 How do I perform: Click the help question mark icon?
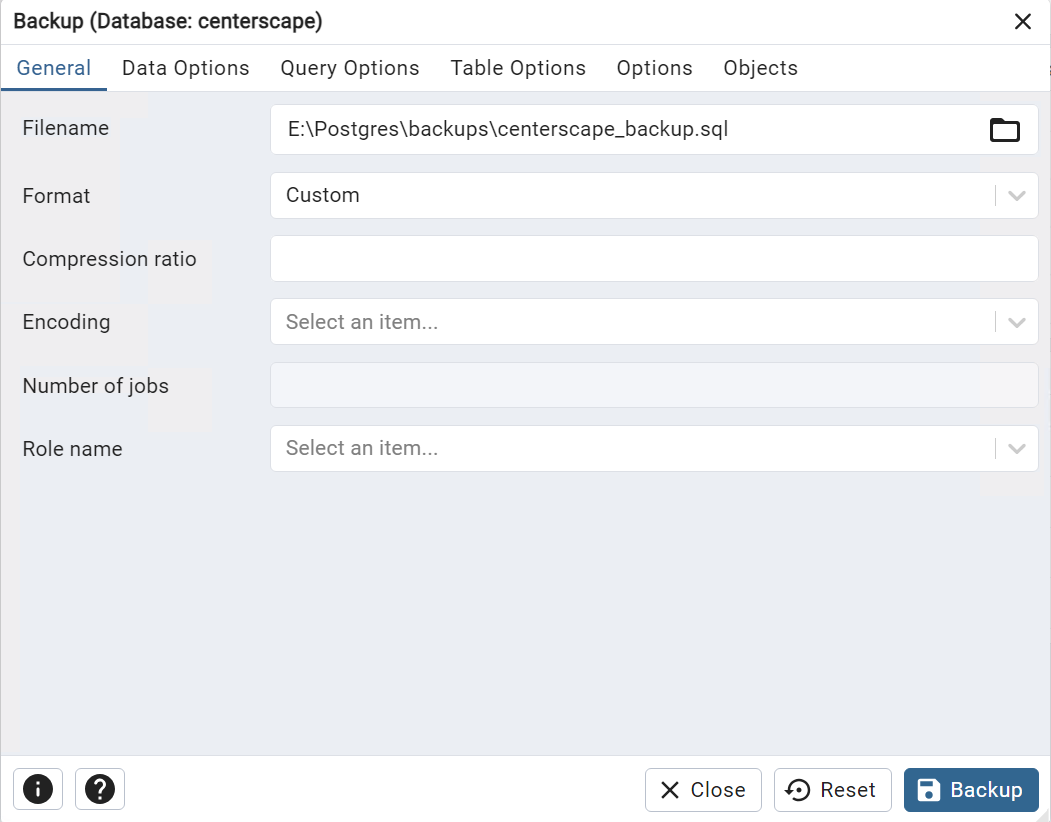pos(100,789)
